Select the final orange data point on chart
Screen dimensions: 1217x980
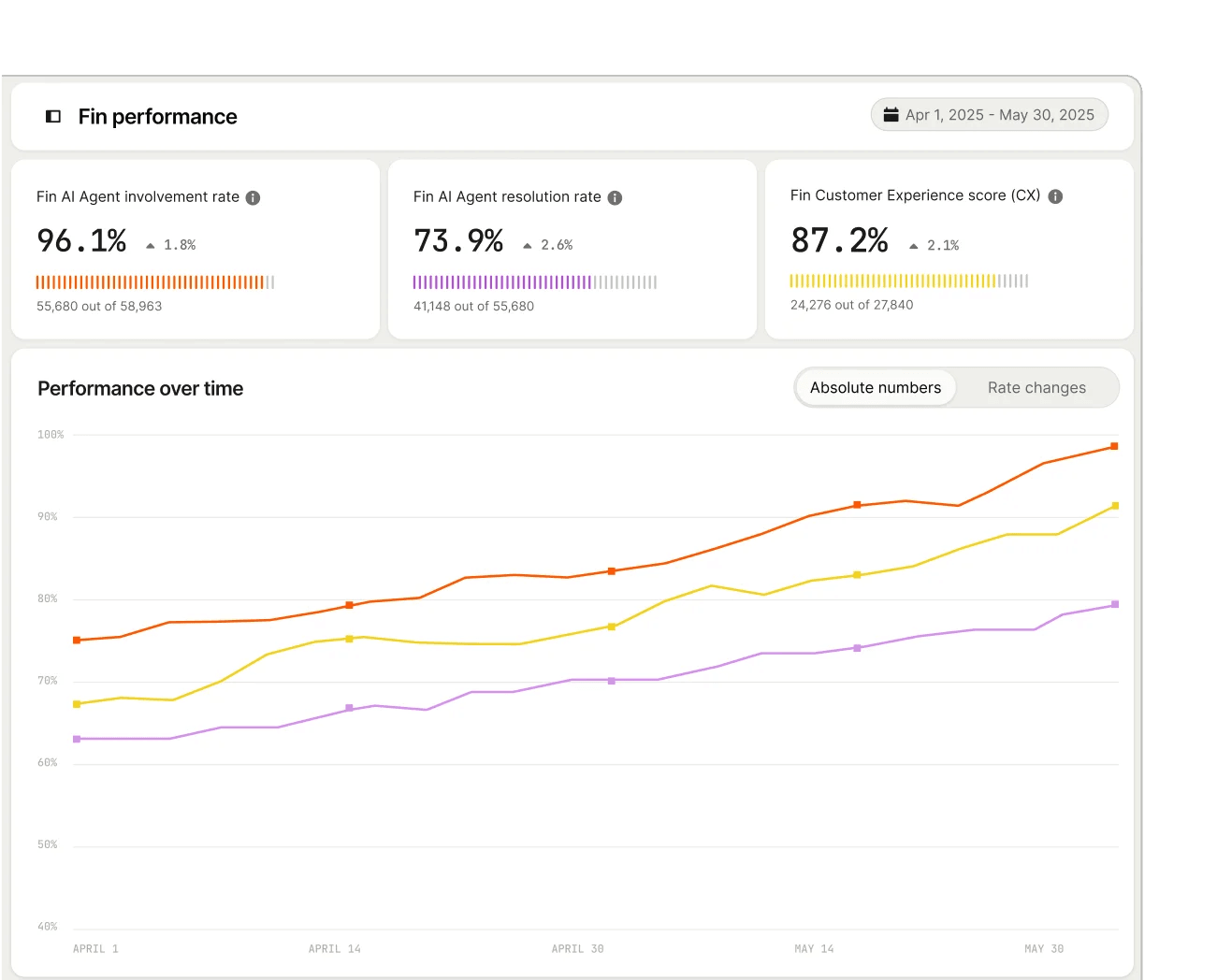[1114, 446]
